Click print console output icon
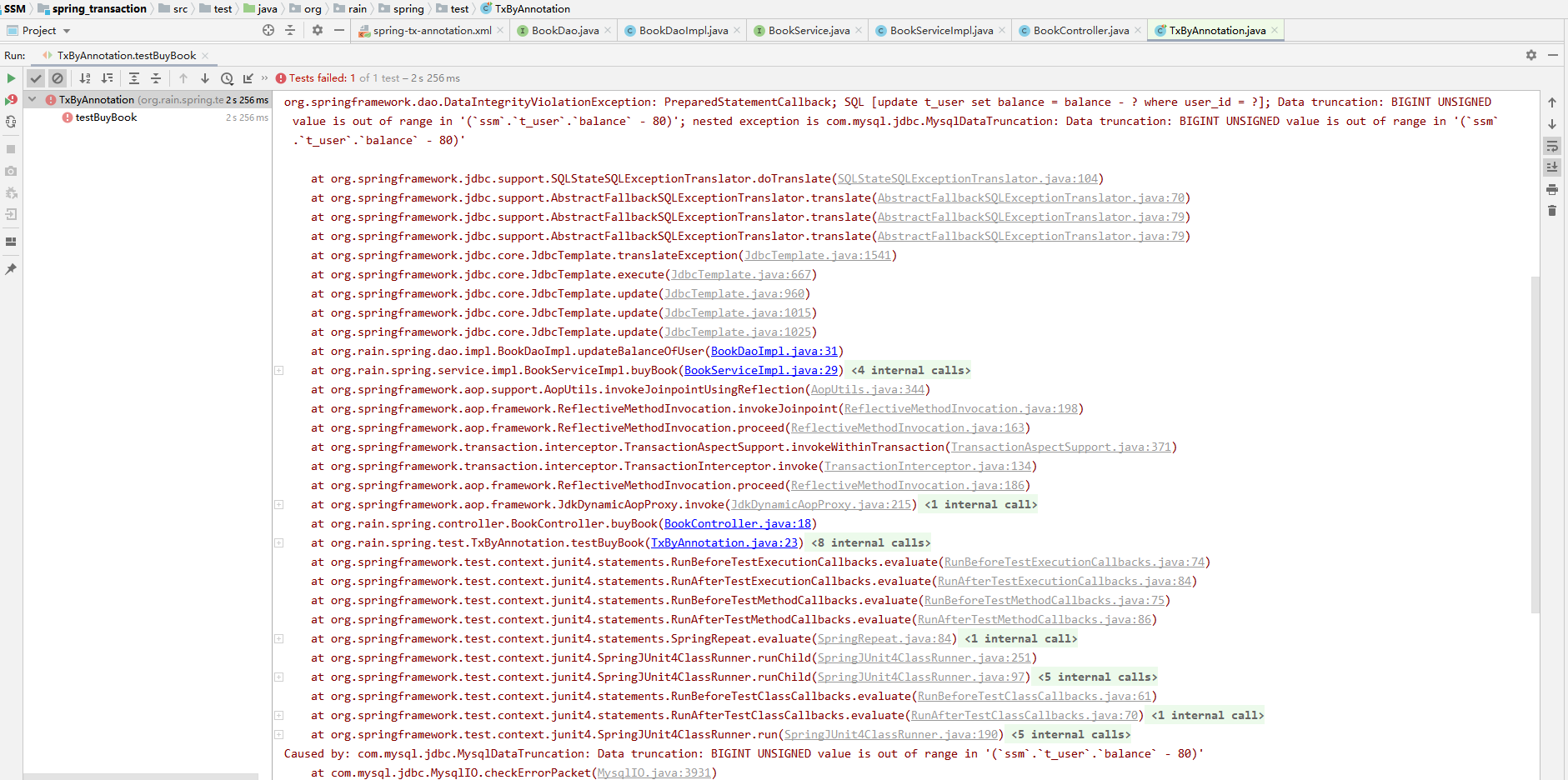The width and height of the screenshot is (1568, 780). coord(1552,189)
